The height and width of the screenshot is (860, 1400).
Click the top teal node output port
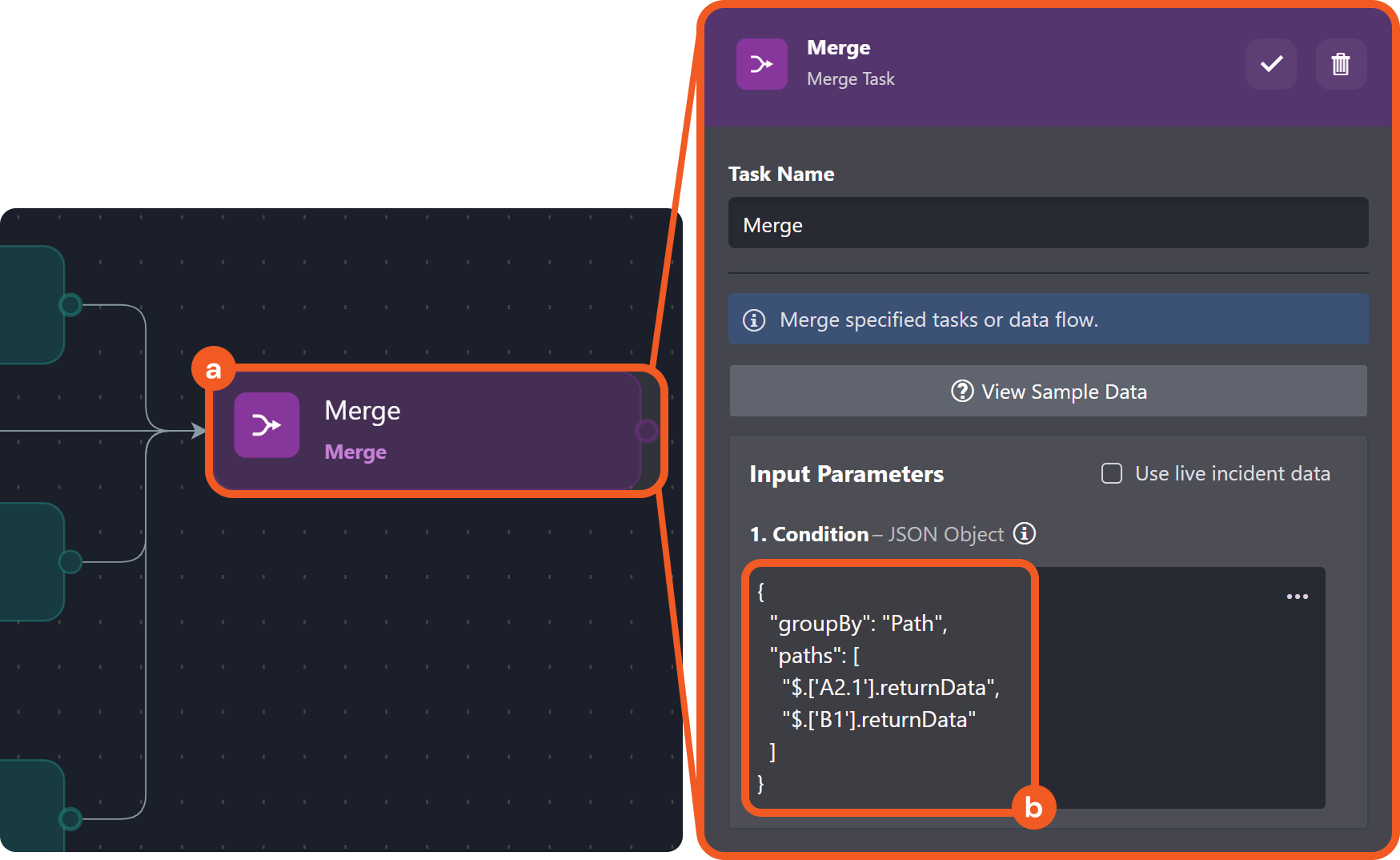(70, 305)
